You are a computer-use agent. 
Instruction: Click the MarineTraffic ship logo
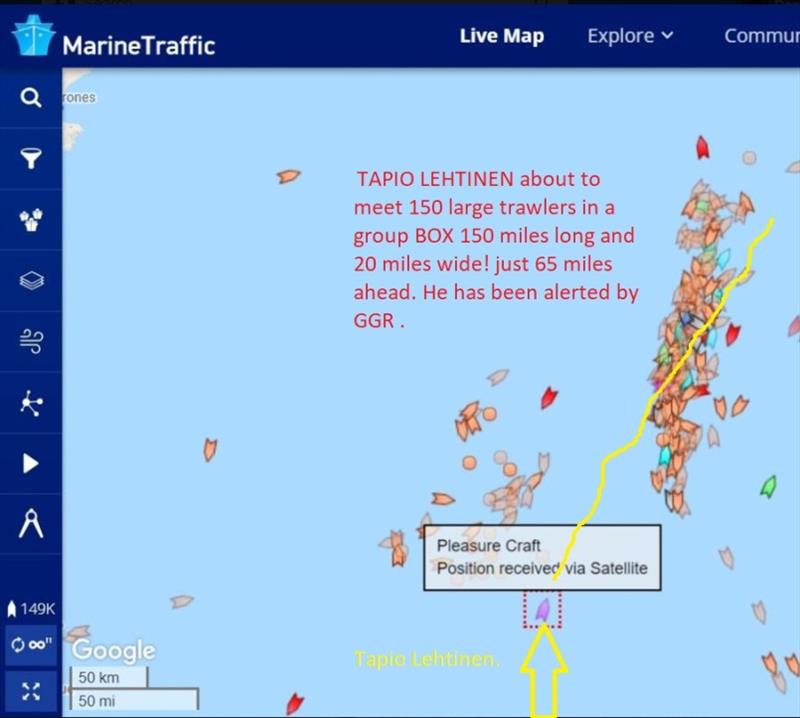click(x=34, y=35)
